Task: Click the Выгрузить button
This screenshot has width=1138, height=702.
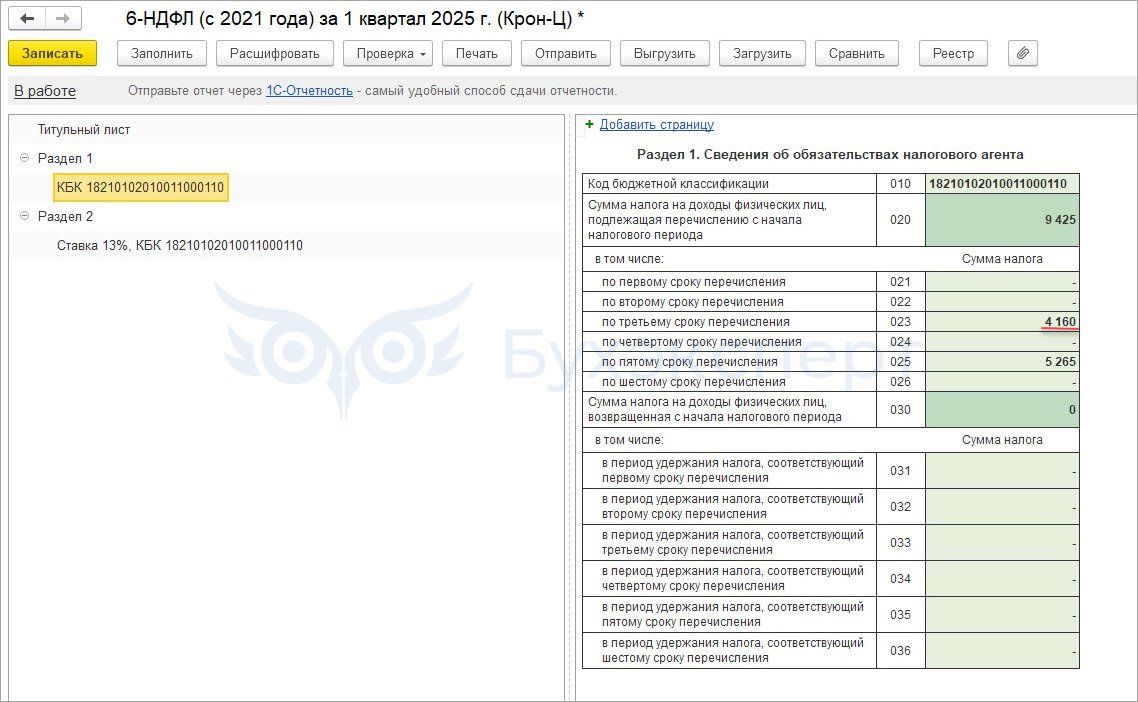Action: tap(664, 53)
